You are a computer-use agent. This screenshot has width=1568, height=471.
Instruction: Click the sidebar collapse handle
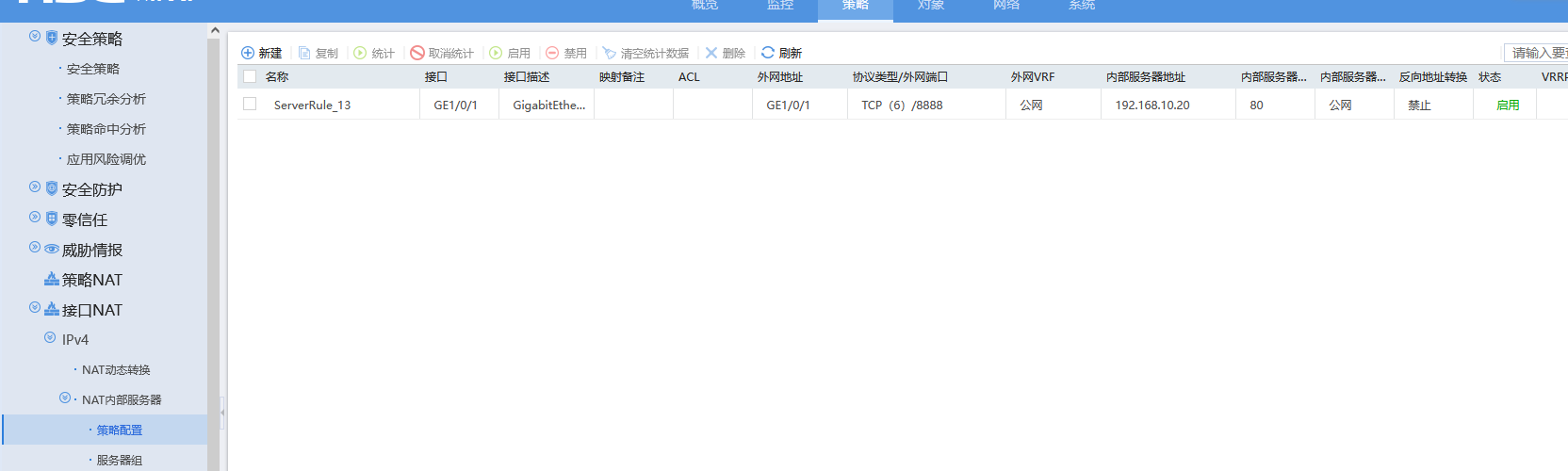click(222, 412)
